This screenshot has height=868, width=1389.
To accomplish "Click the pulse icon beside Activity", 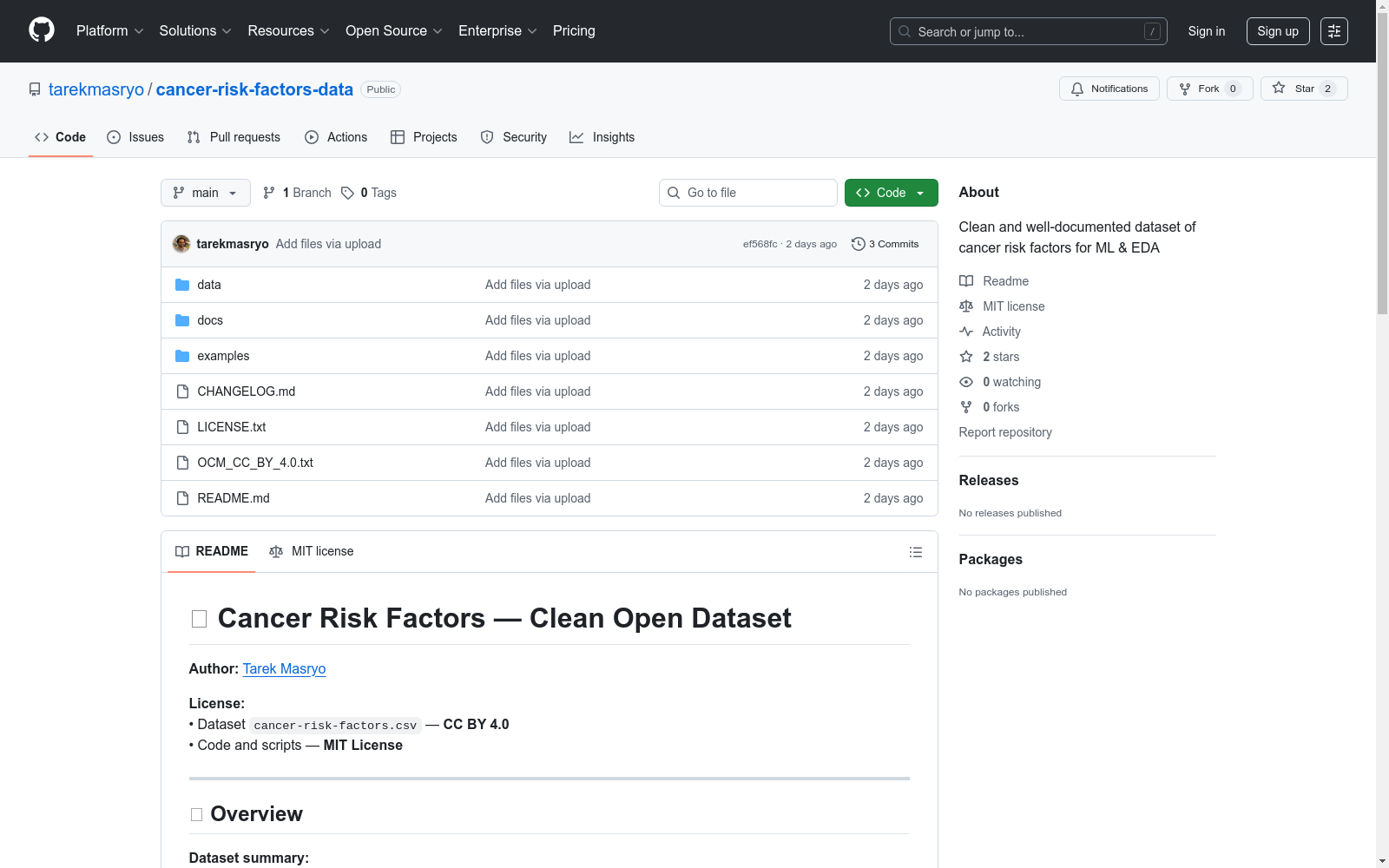I will (x=966, y=332).
